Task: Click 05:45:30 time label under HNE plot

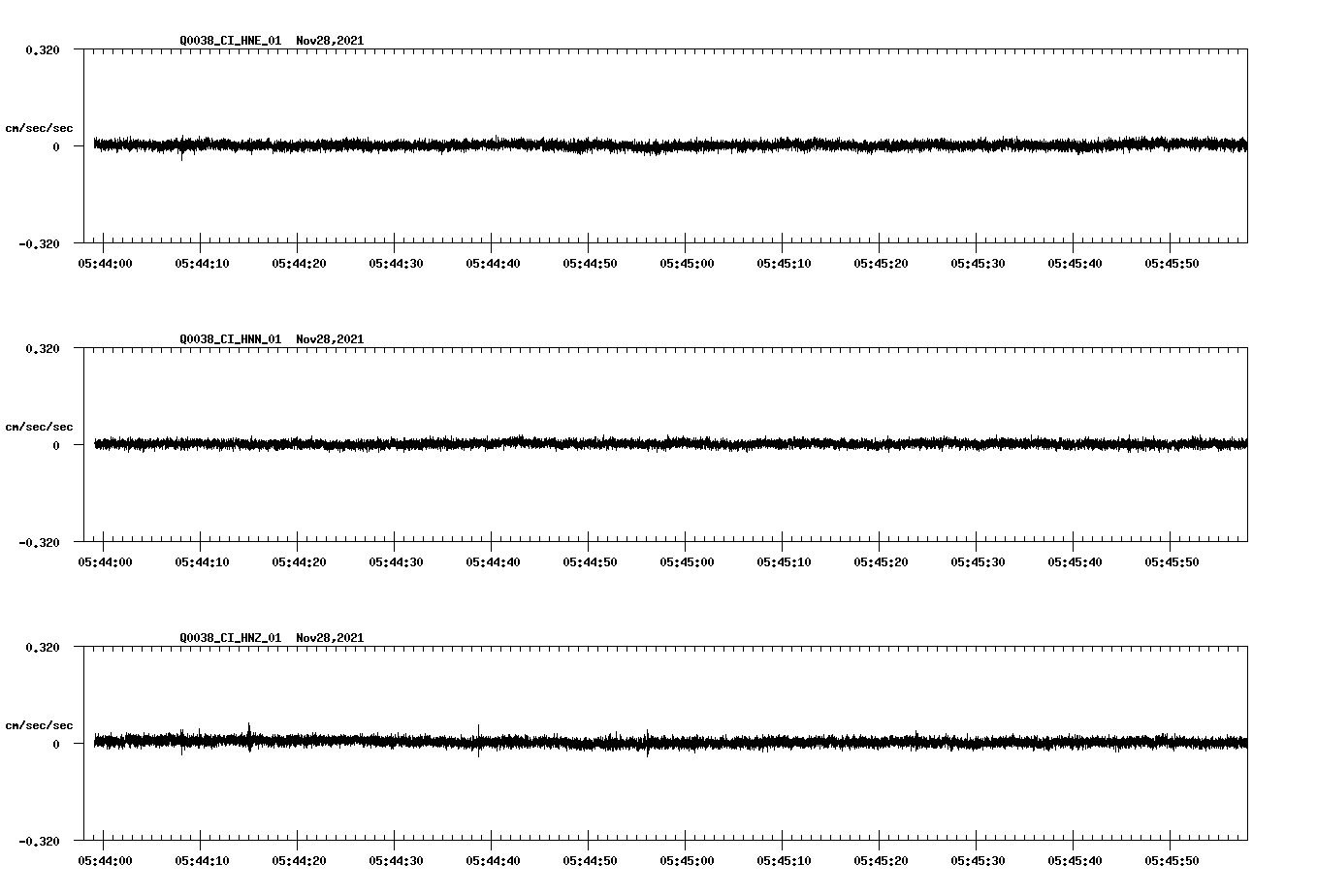Action: tap(978, 264)
